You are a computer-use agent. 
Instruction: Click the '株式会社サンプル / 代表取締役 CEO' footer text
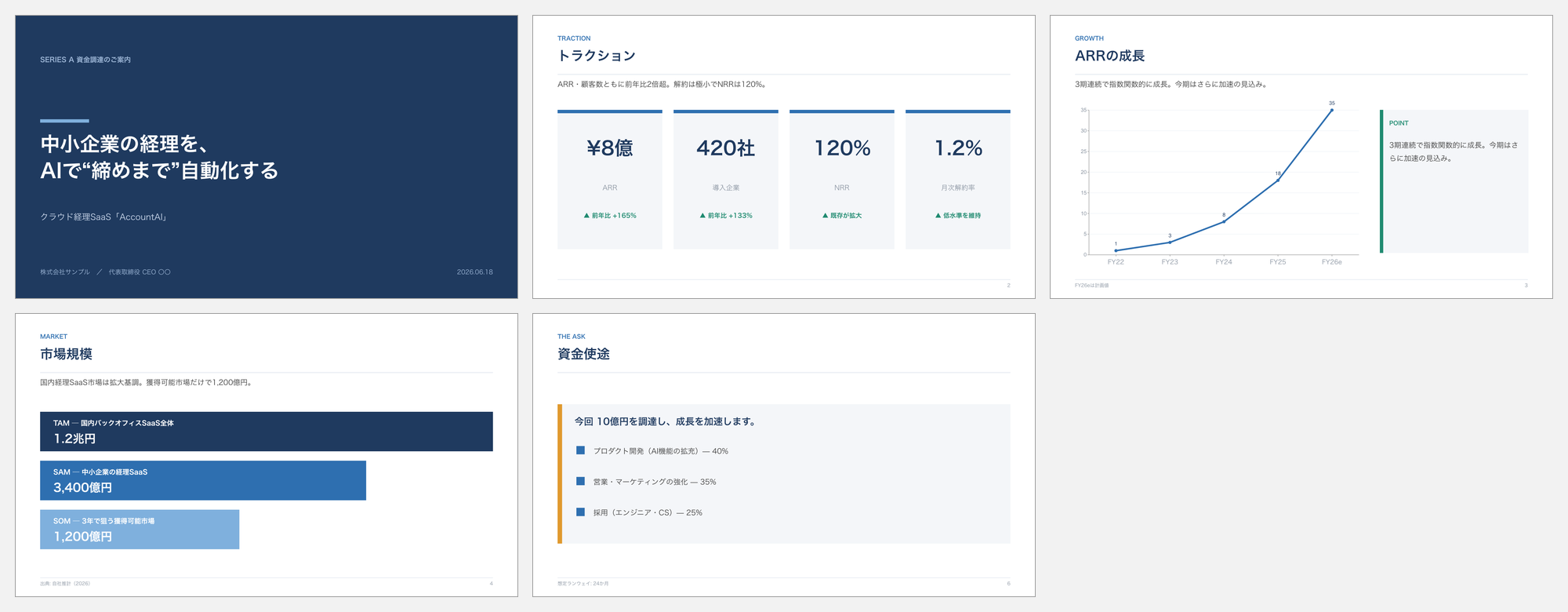(x=105, y=272)
